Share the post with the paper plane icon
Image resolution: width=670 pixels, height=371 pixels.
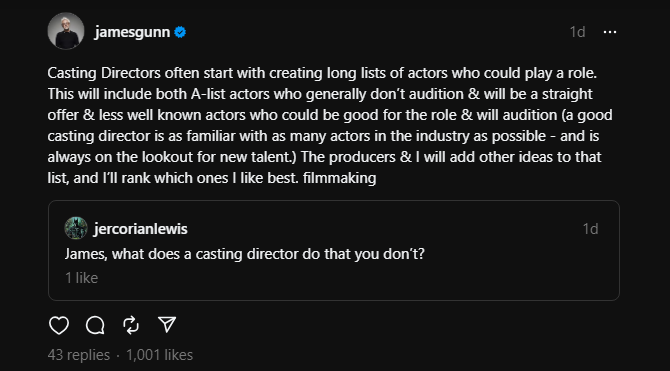(167, 325)
